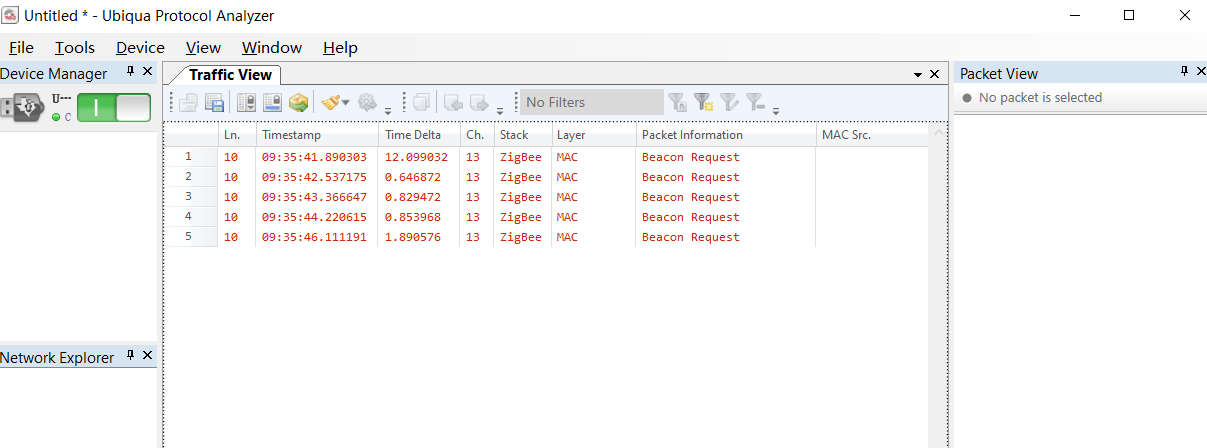Click the first funnel filter icon

click(x=678, y=102)
